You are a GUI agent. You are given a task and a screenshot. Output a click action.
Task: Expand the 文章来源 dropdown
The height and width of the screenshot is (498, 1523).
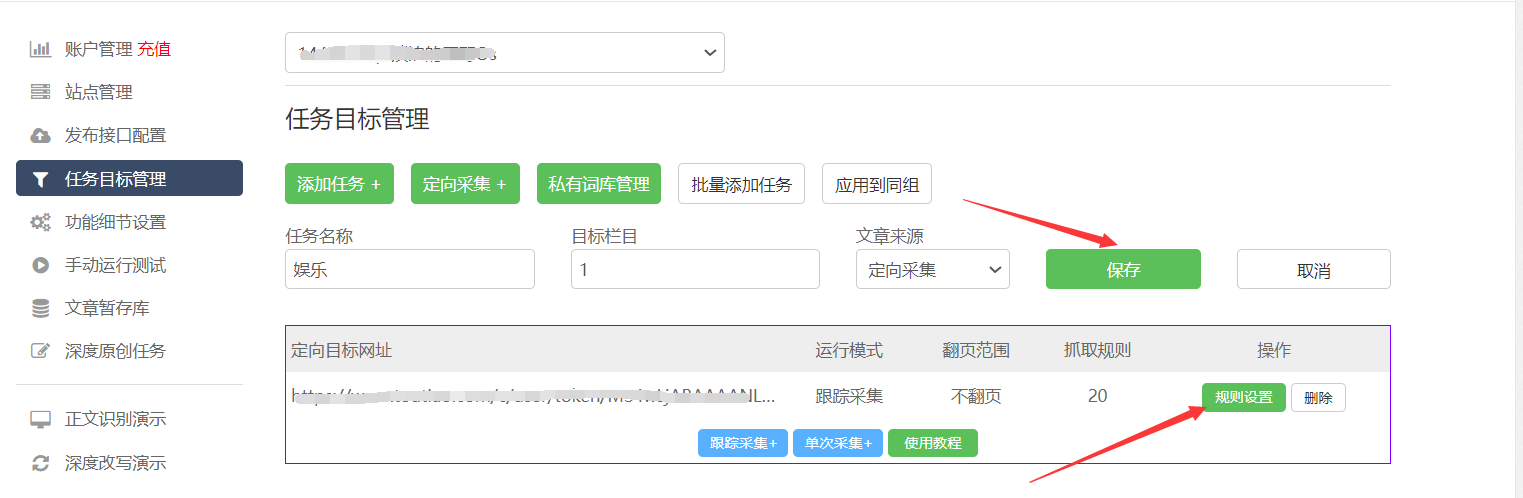tap(932, 269)
